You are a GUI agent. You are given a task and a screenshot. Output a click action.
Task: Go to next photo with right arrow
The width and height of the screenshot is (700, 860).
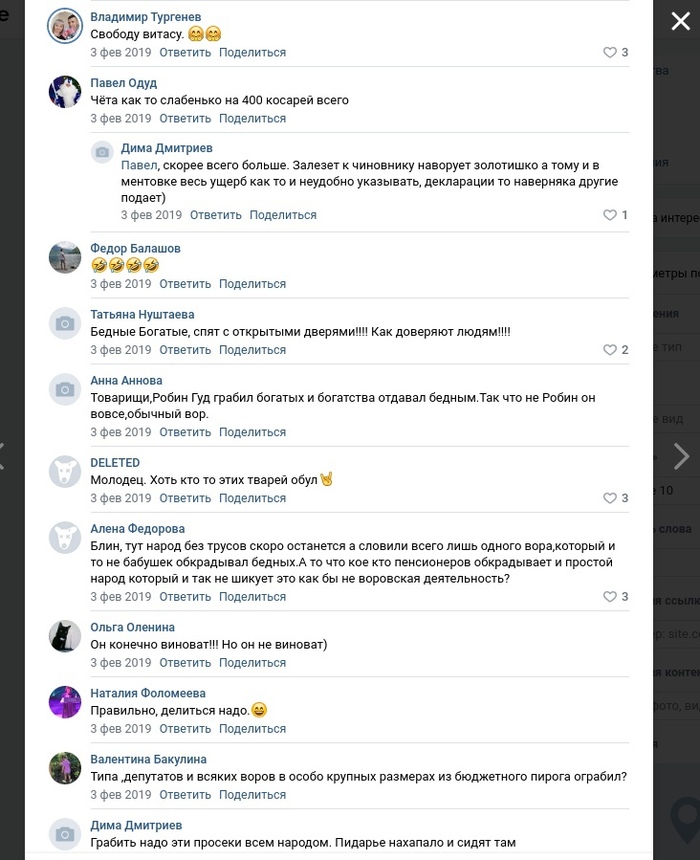click(x=681, y=456)
